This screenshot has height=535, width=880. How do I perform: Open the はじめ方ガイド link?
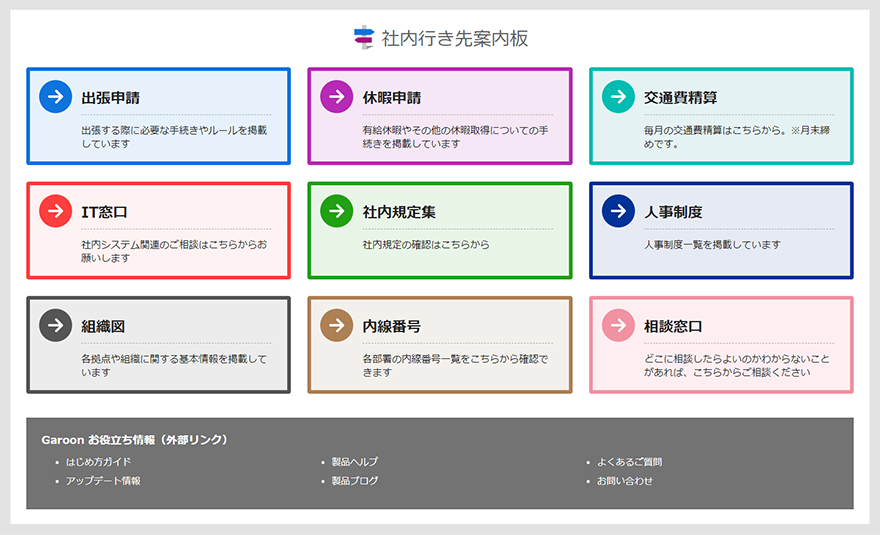pyautogui.click(x=98, y=462)
